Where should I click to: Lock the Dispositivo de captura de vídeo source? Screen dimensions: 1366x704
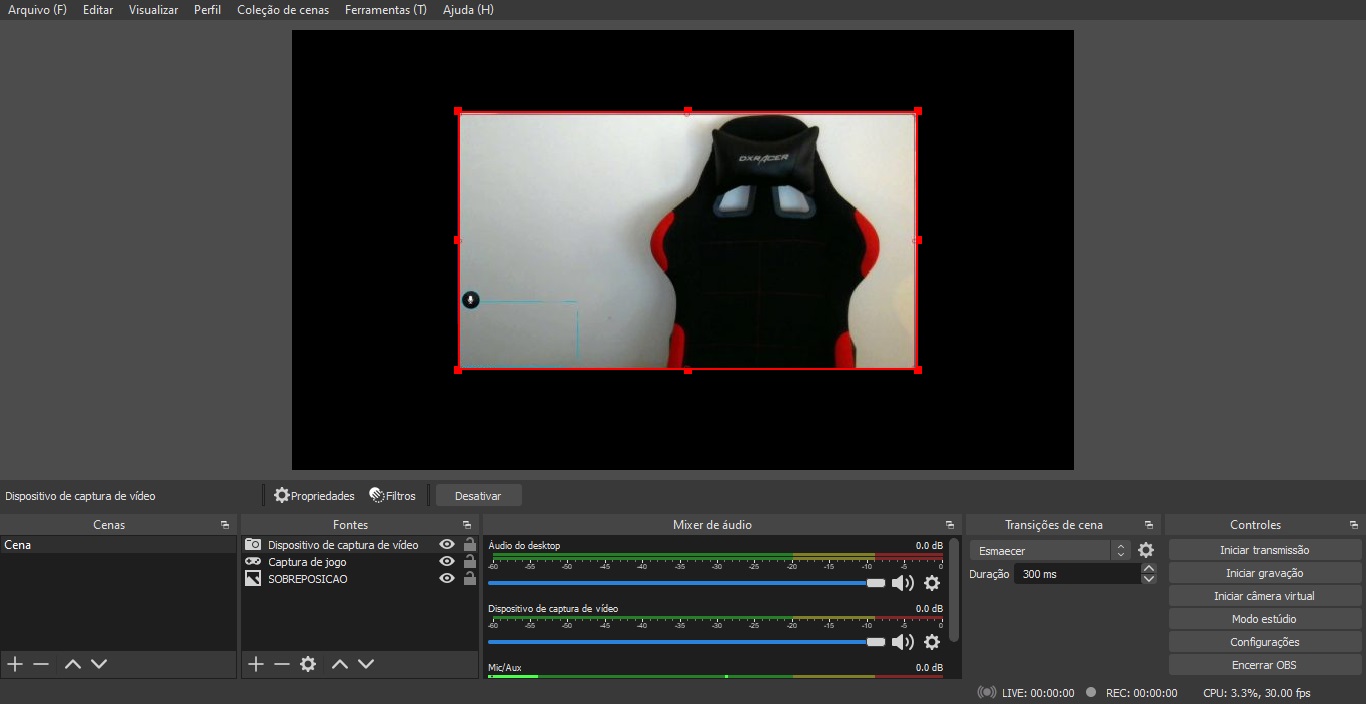(x=469, y=545)
